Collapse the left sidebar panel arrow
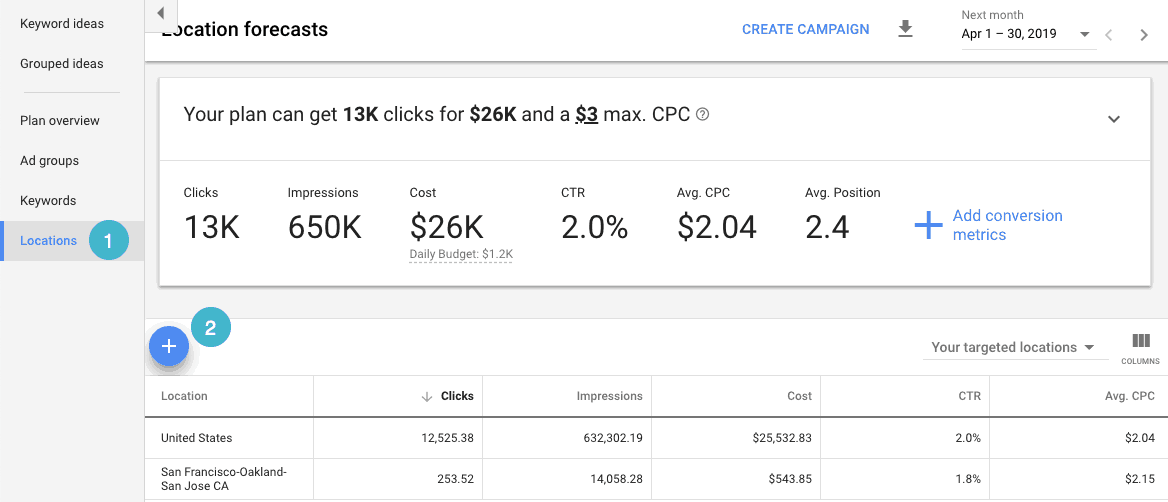Image resolution: width=1168 pixels, height=502 pixels. [161, 13]
